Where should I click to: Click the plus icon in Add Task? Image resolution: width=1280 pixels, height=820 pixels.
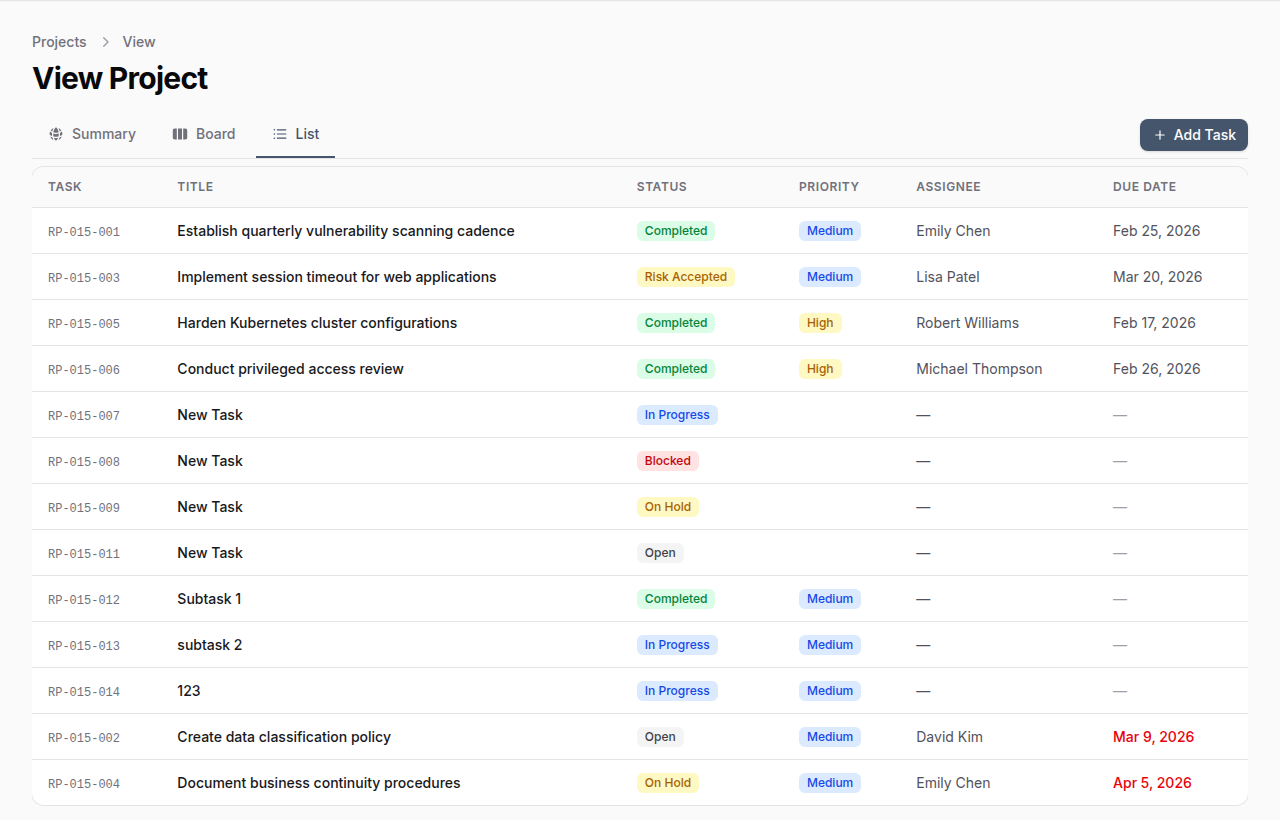tap(1160, 135)
